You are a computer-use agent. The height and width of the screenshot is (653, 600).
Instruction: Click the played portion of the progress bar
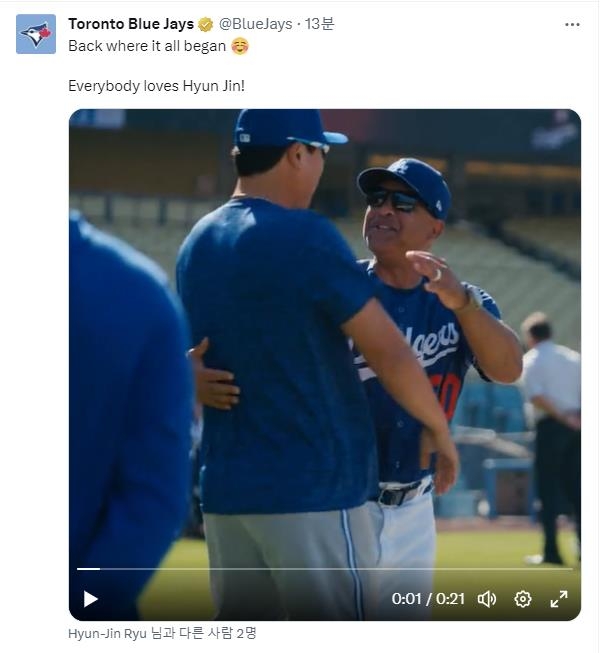pyautogui.click(x=88, y=569)
